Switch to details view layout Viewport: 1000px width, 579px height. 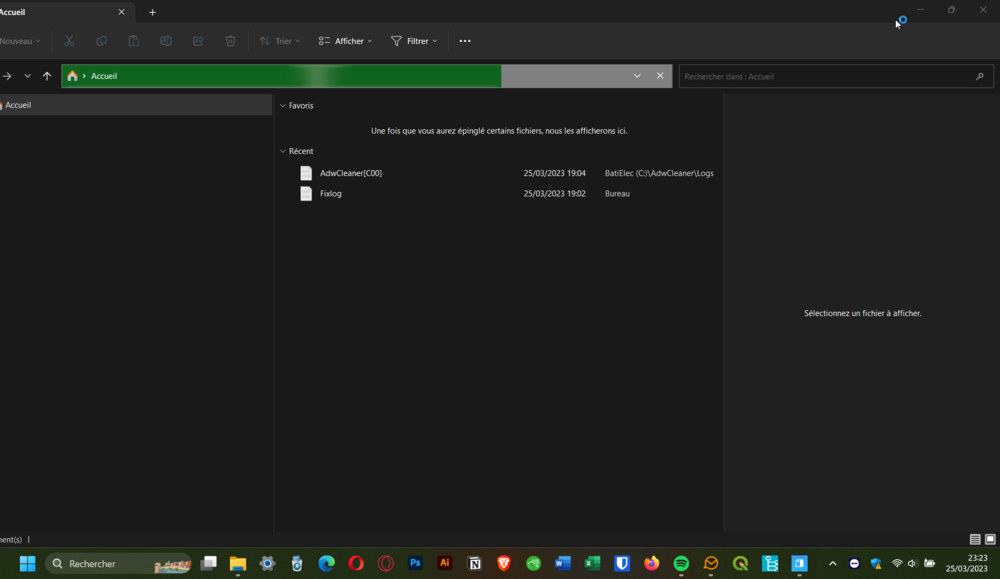point(975,539)
